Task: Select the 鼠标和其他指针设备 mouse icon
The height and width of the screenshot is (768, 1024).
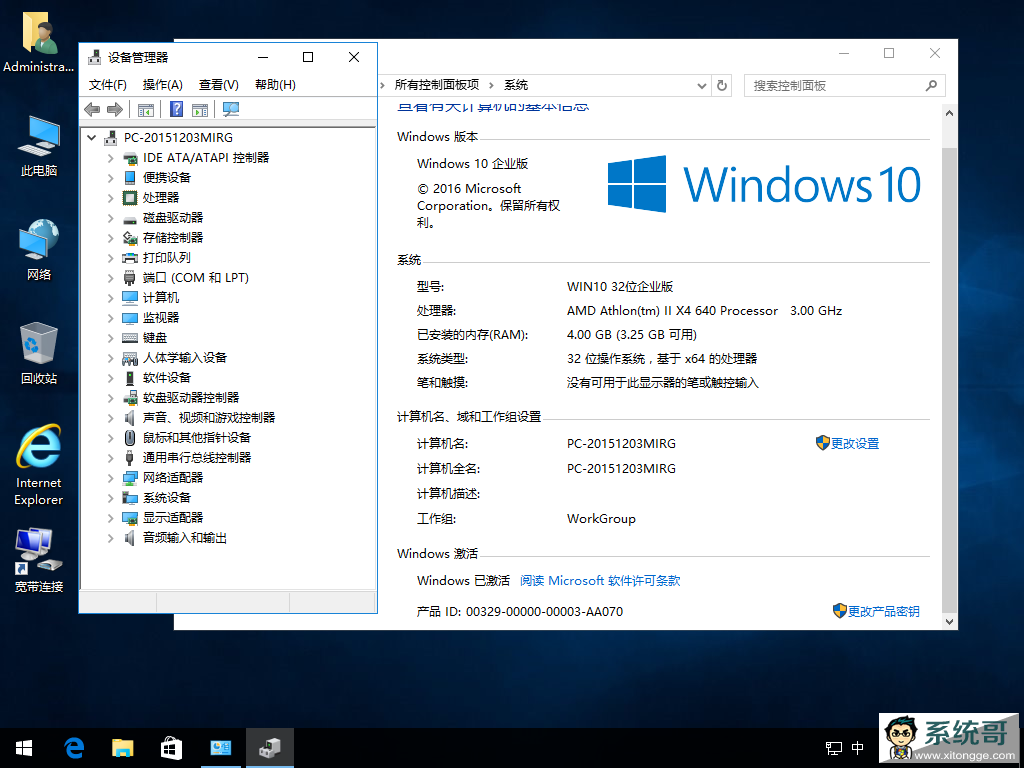Action: point(130,438)
